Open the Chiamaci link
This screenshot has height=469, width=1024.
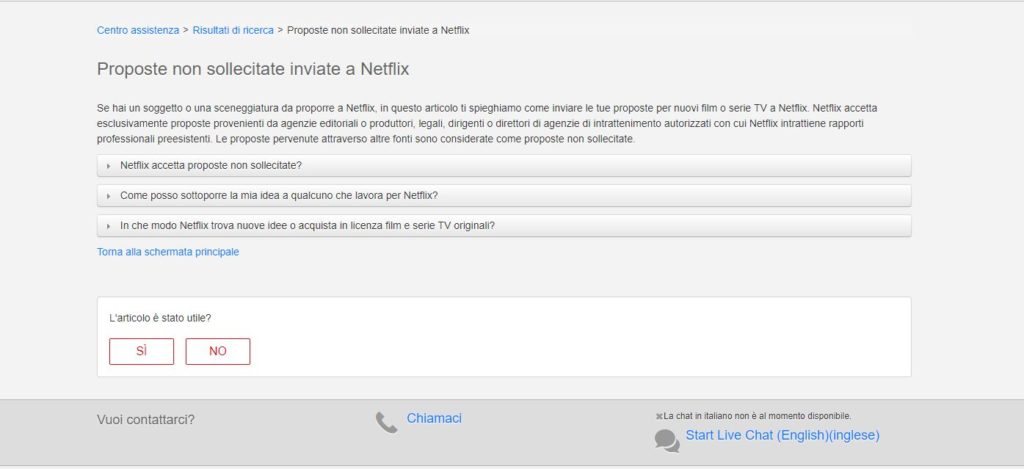click(x=434, y=418)
